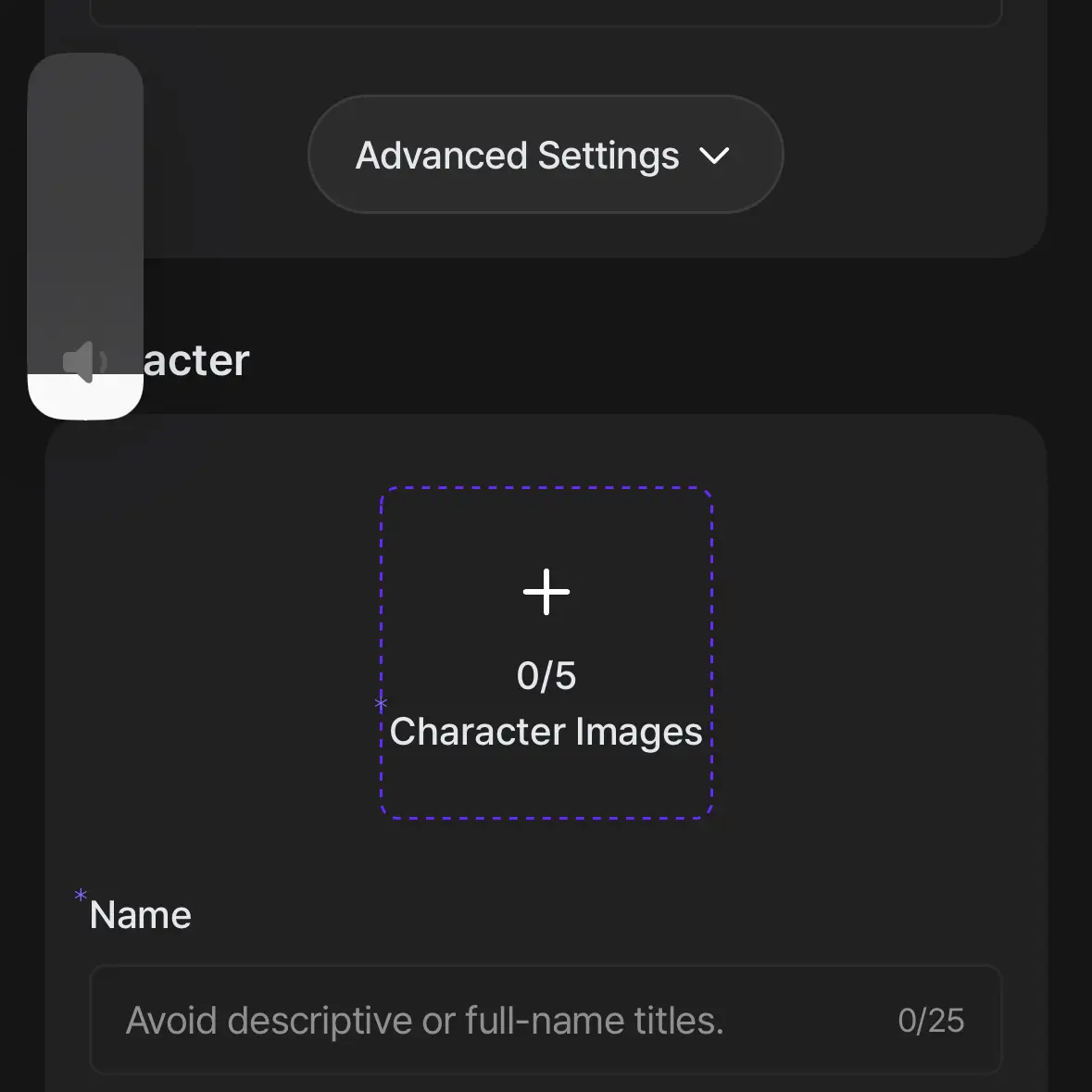The width and height of the screenshot is (1092, 1092).
Task: Focus the Name input field
Action: (x=546, y=1021)
